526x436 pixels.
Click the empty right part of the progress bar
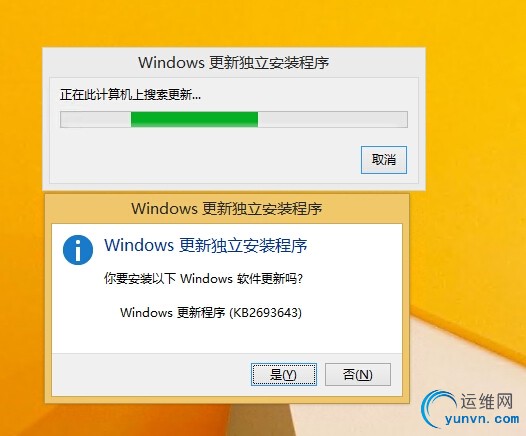332,119
